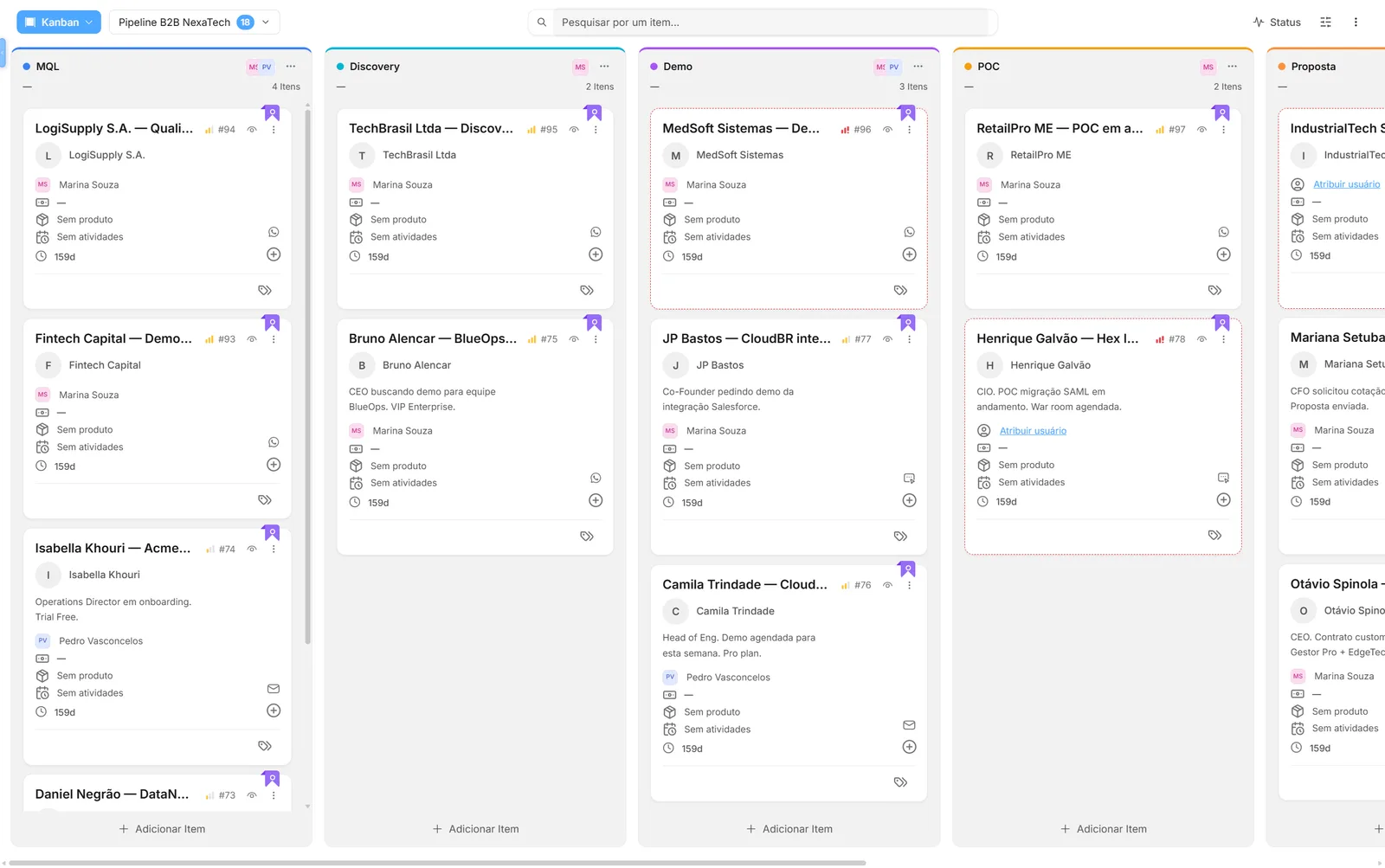Open tags icon on LogiSupply S.A. card
1385x868 pixels.
point(265,291)
